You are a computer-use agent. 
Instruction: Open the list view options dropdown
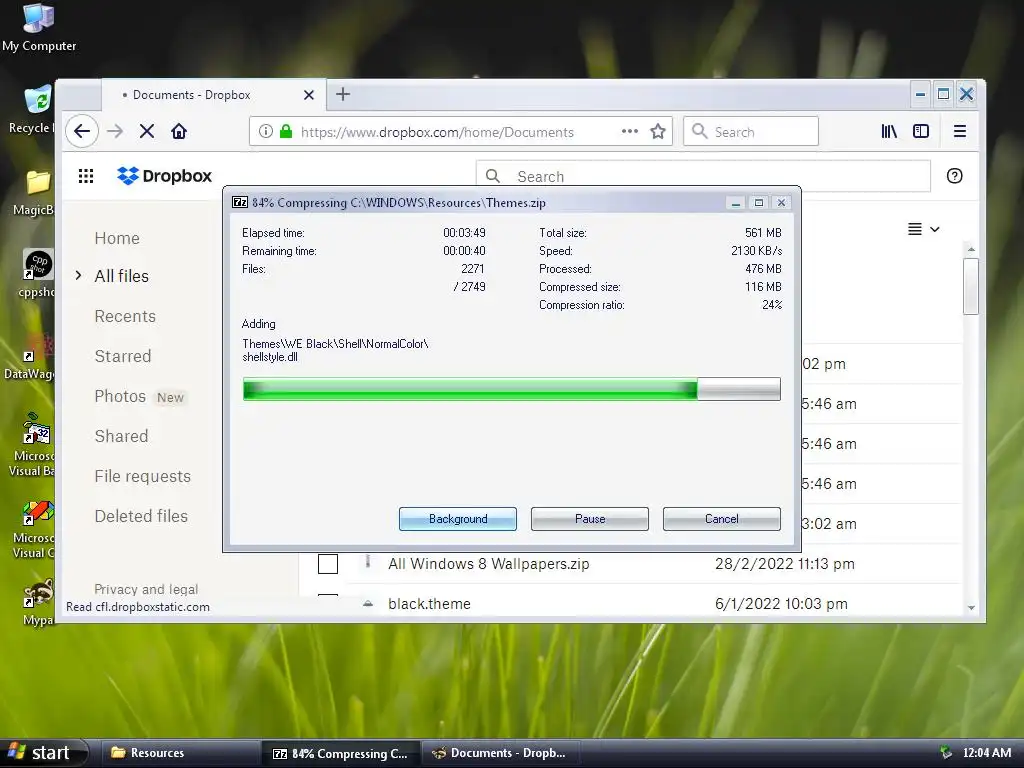(923, 229)
